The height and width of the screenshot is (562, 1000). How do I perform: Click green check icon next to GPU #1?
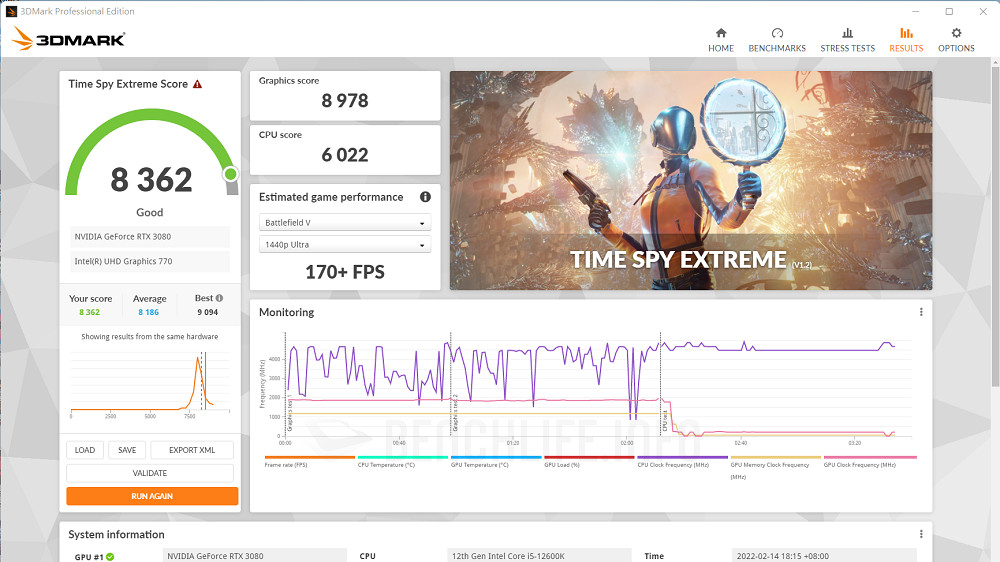(x=110, y=557)
